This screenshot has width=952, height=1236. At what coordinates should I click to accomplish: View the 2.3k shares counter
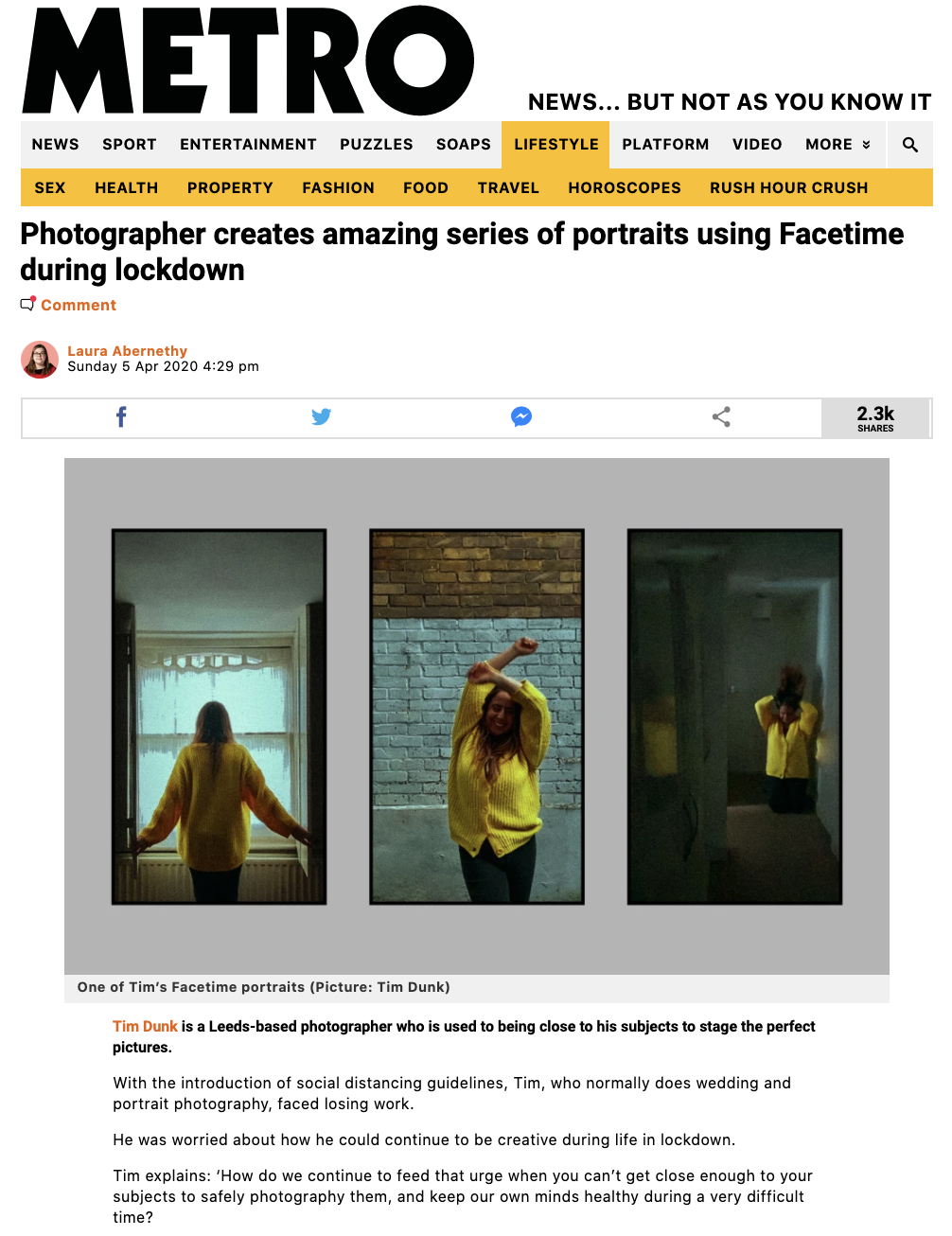[875, 418]
